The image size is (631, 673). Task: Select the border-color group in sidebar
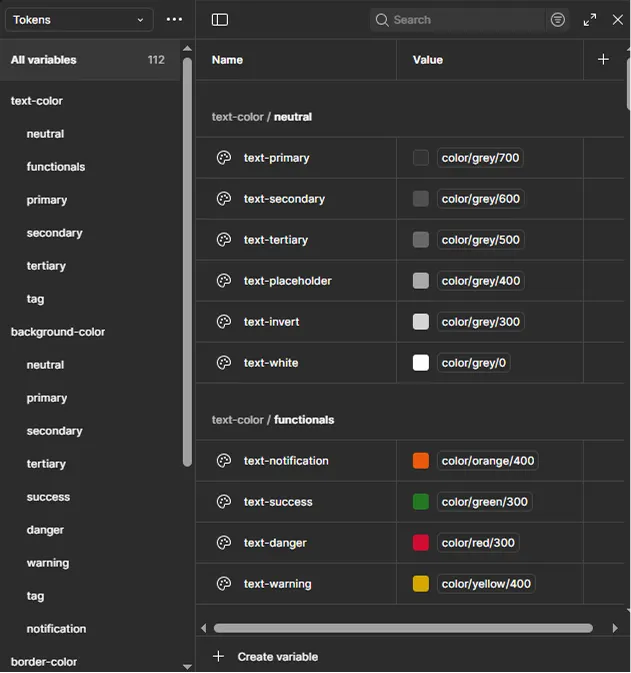[44, 662]
